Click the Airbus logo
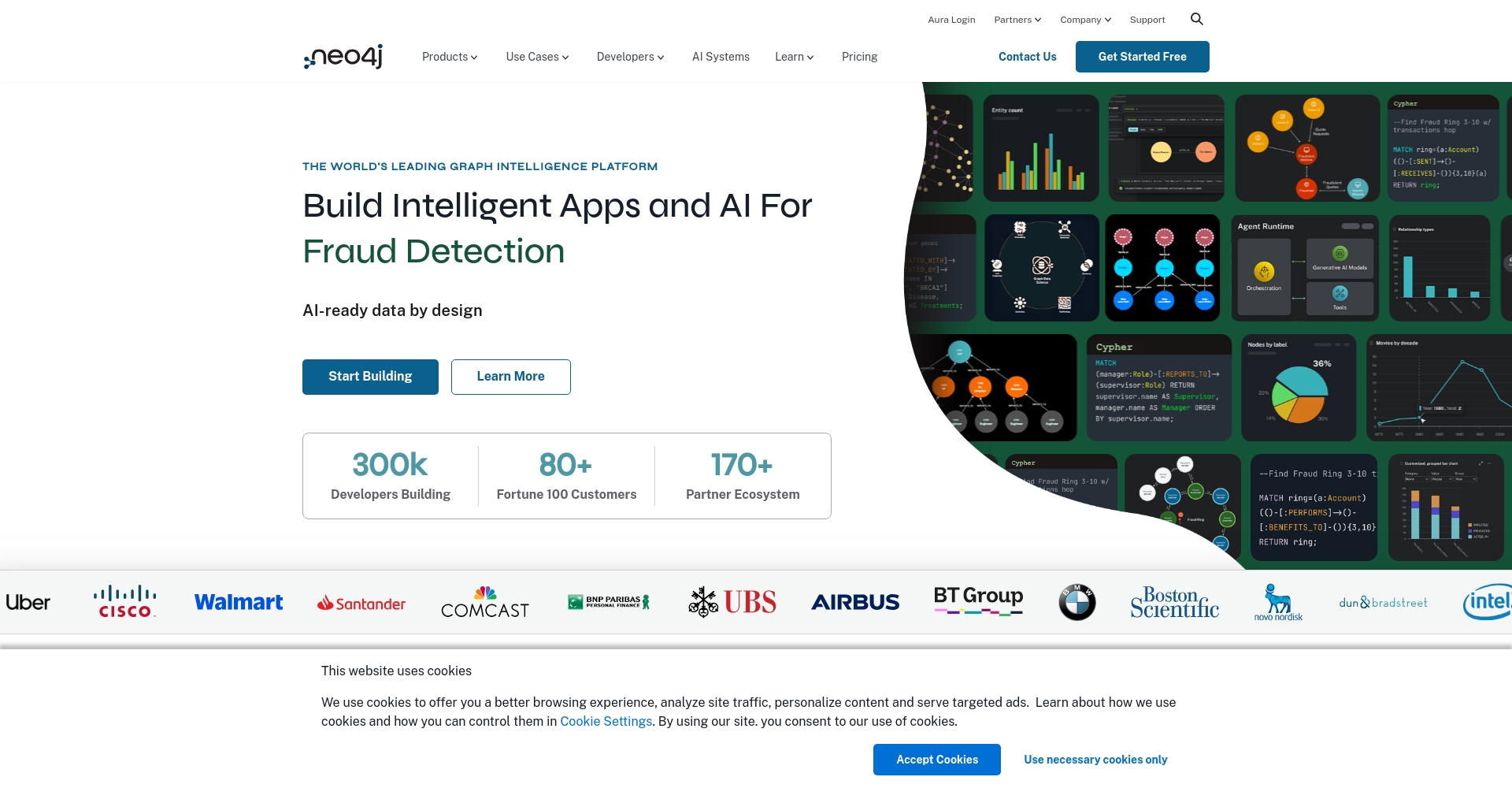 click(855, 603)
